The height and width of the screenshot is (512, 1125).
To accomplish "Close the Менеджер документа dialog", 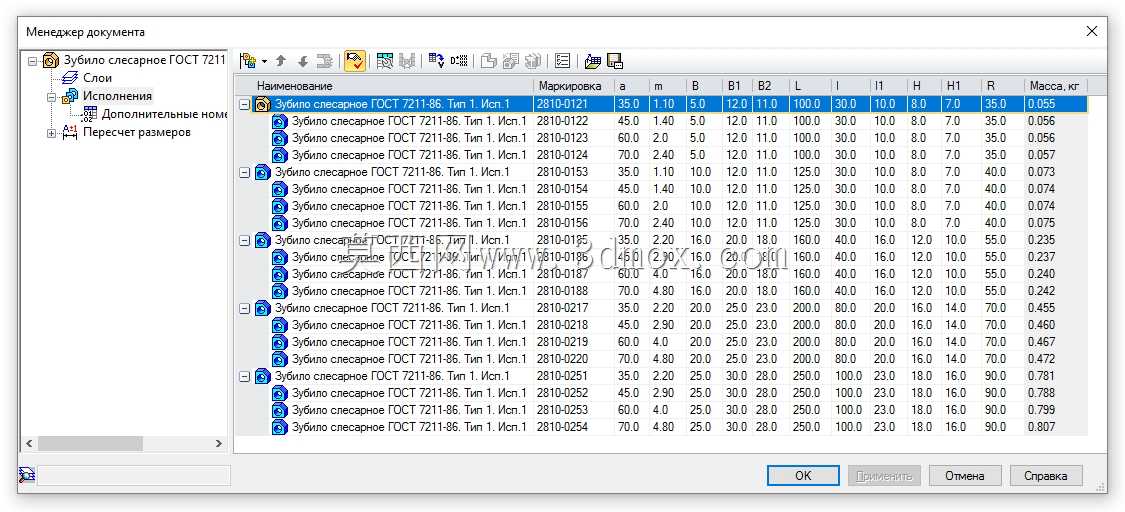I will click(x=1091, y=32).
